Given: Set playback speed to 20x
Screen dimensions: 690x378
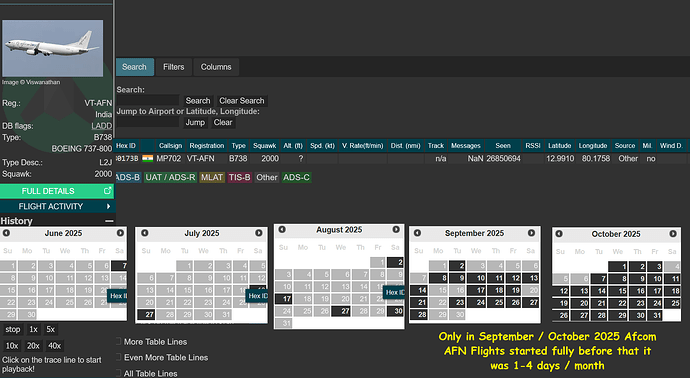Looking at the screenshot, I should [x=33, y=345].
